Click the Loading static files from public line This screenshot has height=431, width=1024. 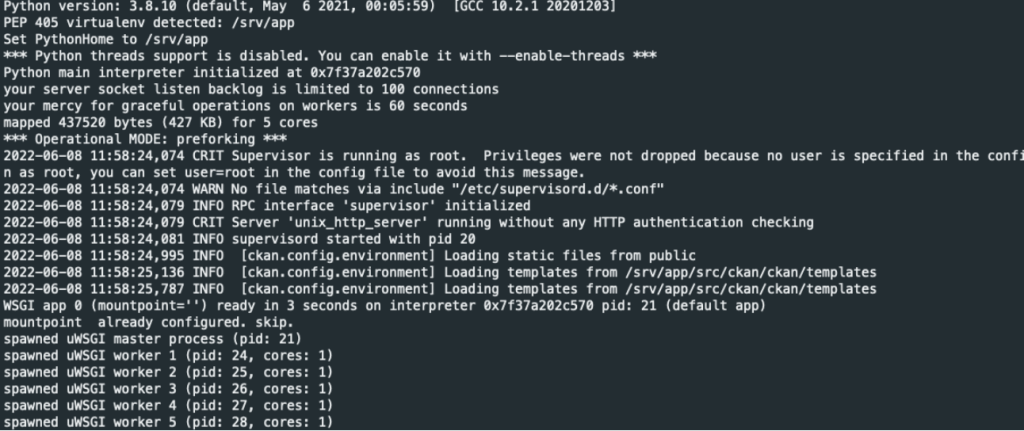point(349,255)
